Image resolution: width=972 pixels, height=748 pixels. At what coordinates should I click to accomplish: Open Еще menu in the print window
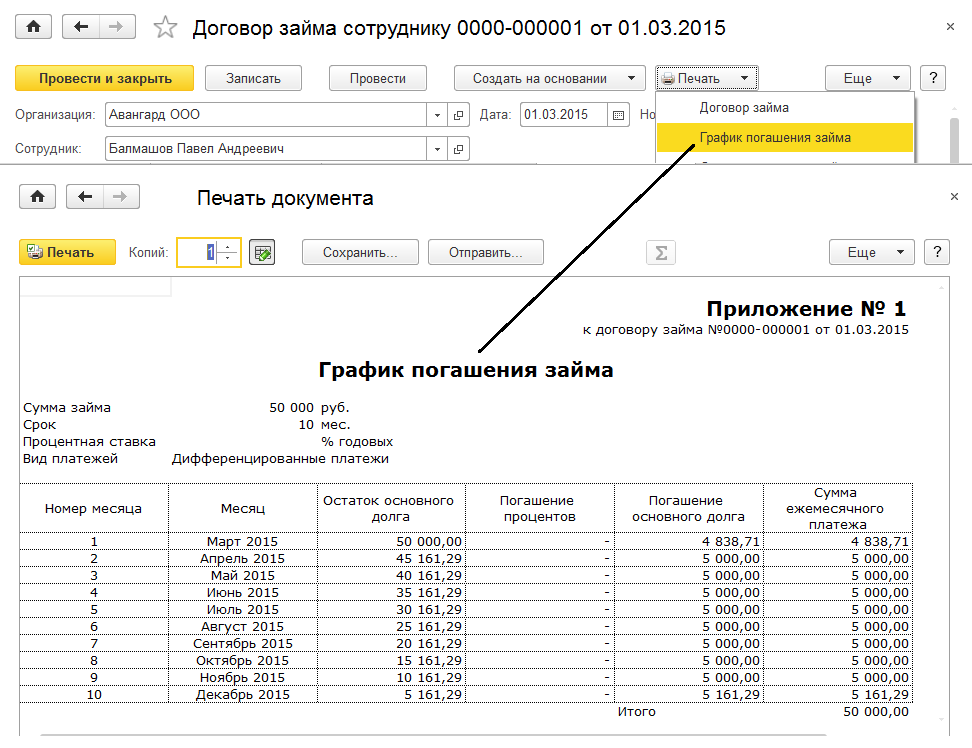[871, 253]
